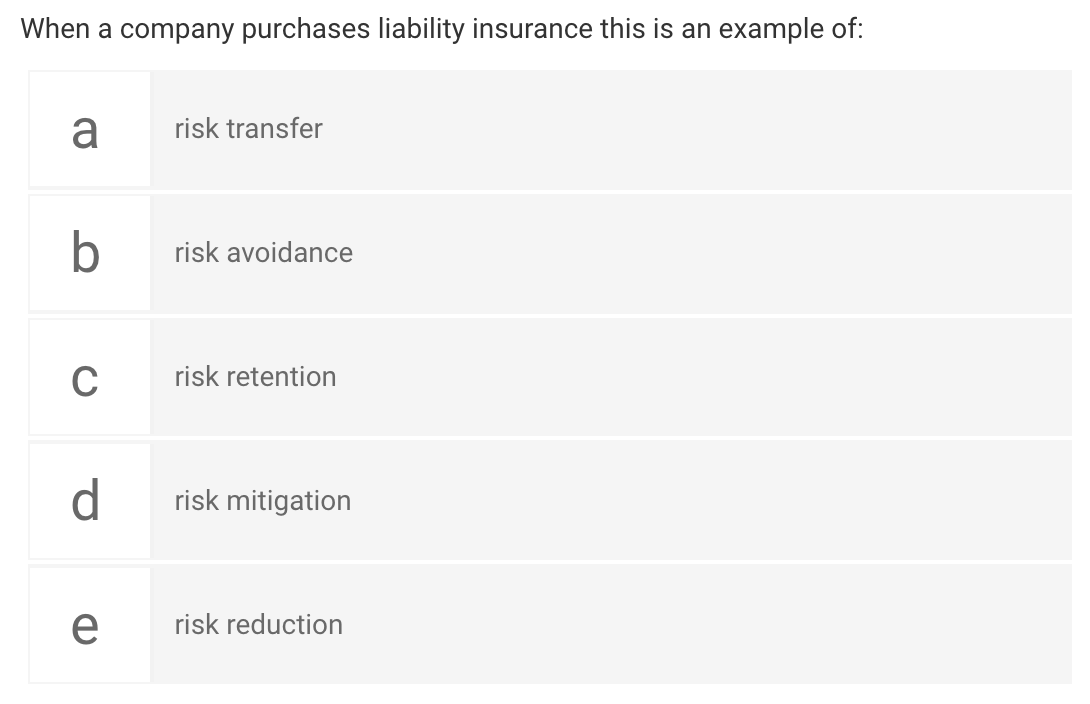Click the letter box labeled b

(x=89, y=253)
